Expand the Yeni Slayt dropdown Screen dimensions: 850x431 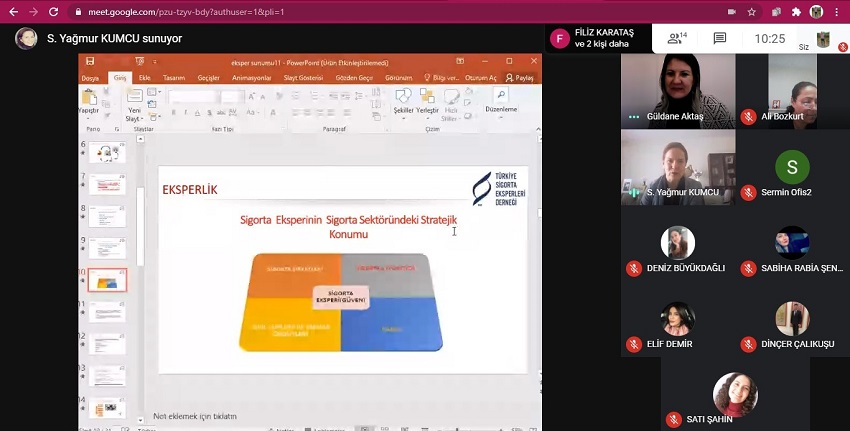coord(134,118)
